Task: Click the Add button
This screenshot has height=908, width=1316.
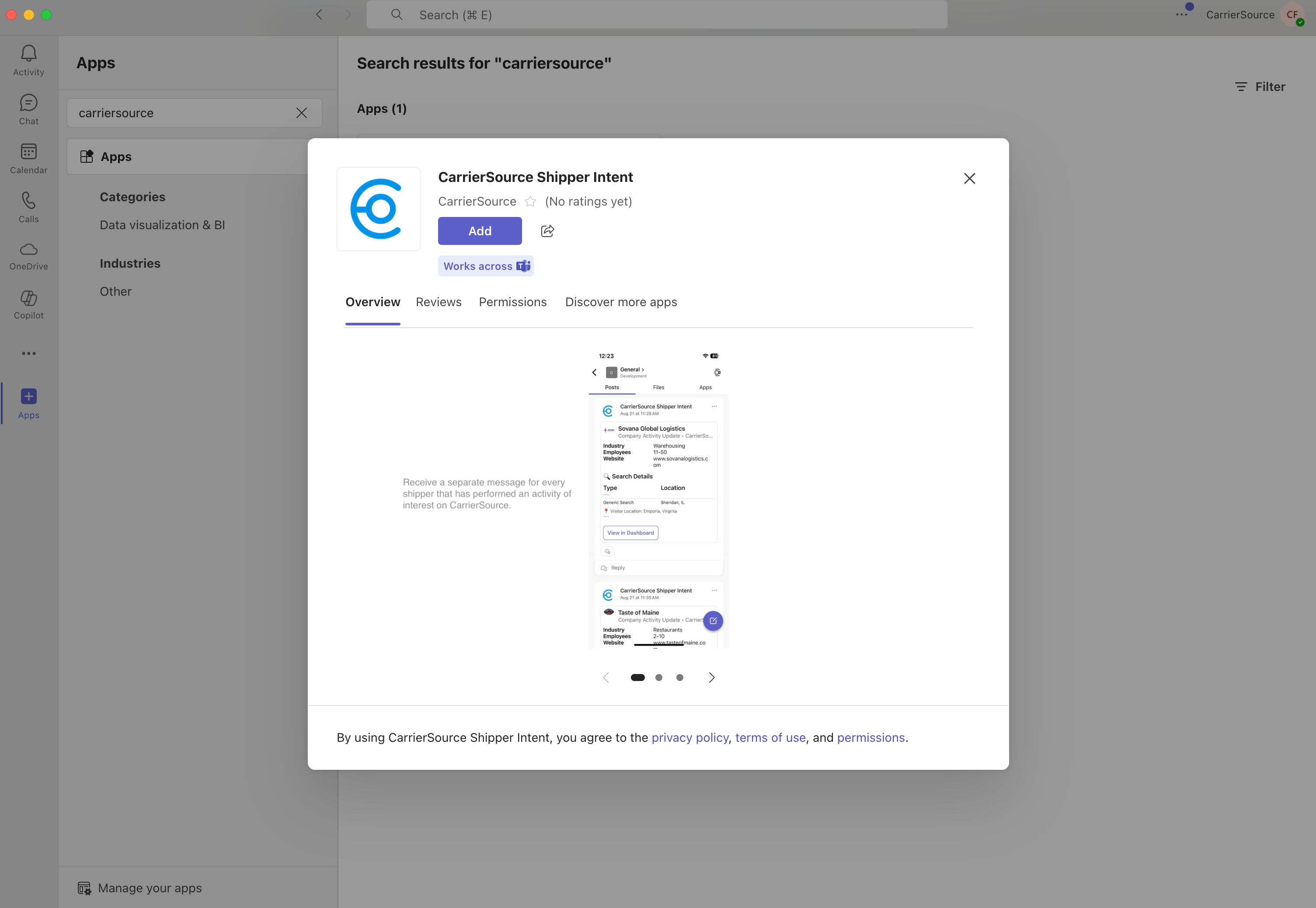Action: 480,231
